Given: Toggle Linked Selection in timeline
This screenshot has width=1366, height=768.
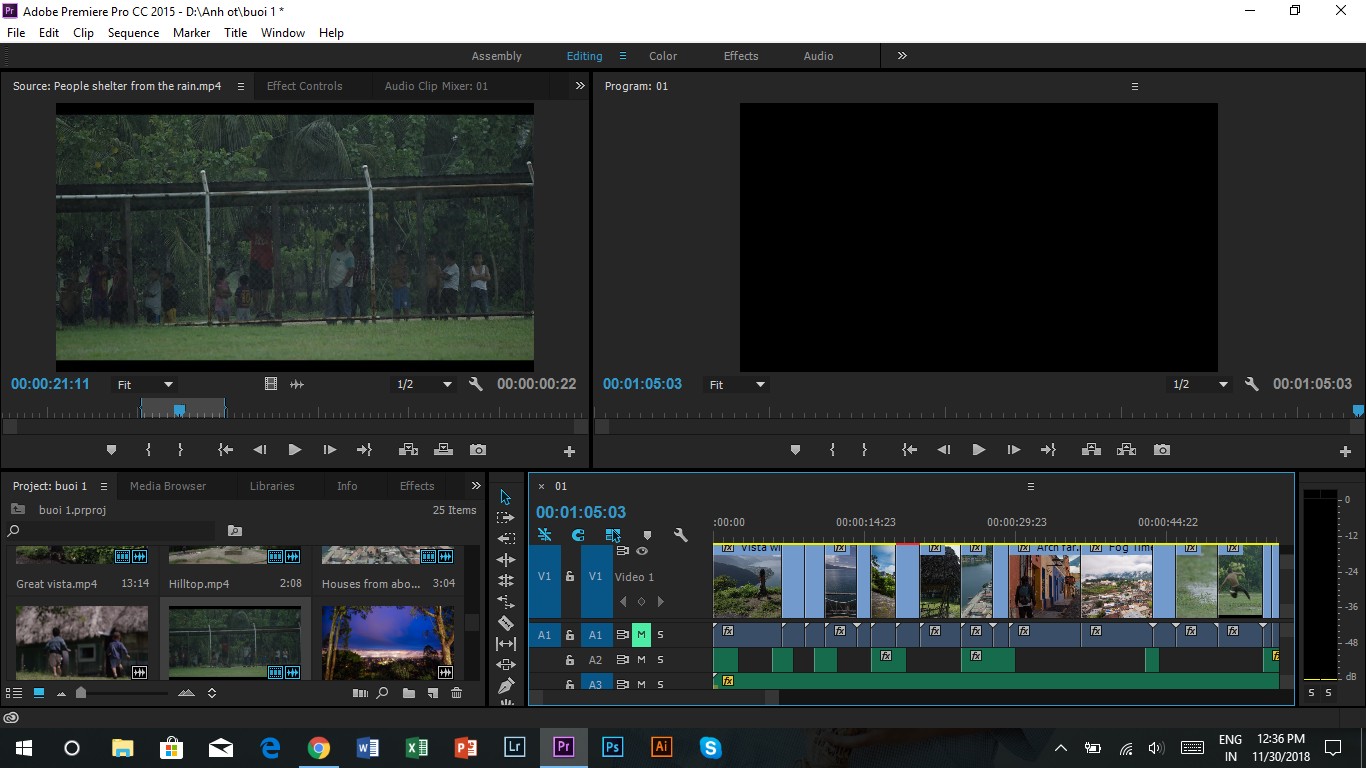Looking at the screenshot, I should pyautogui.click(x=613, y=536).
